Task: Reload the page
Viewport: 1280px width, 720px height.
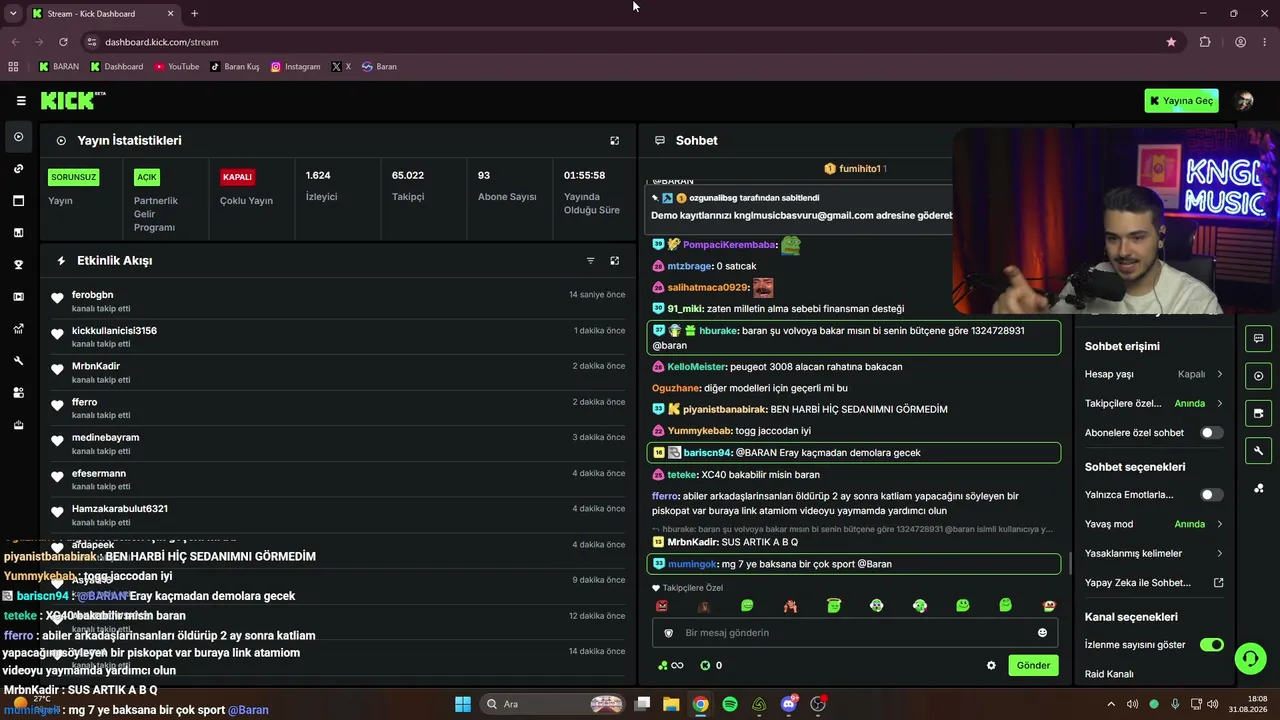Action: pyautogui.click(x=63, y=42)
